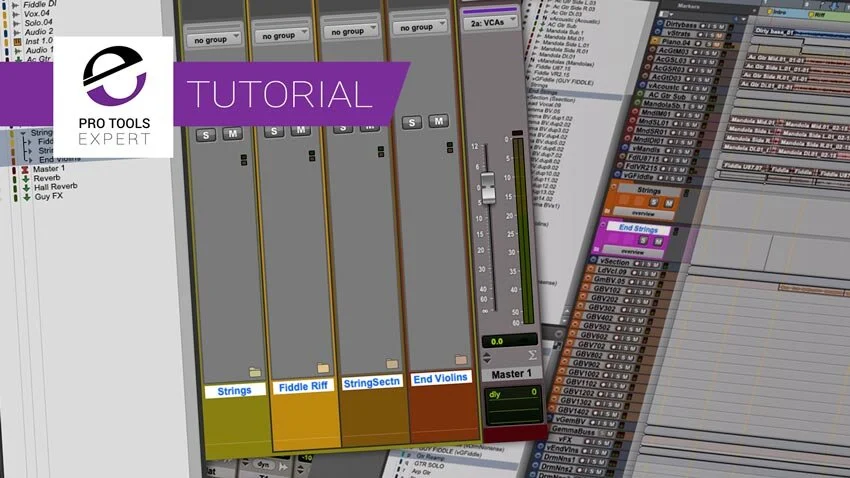Click the Master 1 volume fader cap
This screenshot has width=850, height=478.
point(488,188)
